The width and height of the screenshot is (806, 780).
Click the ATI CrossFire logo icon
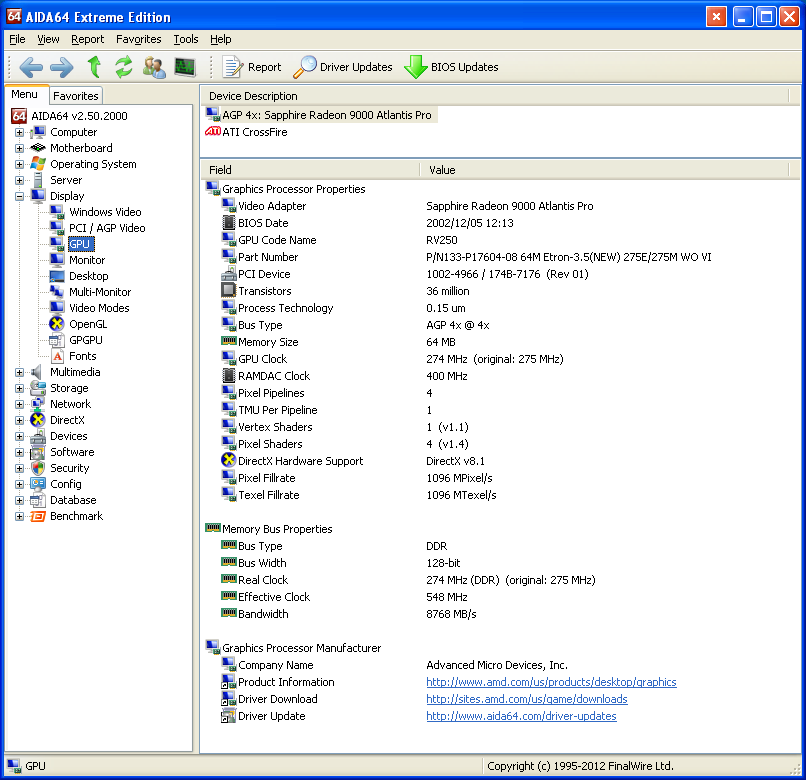[212, 132]
